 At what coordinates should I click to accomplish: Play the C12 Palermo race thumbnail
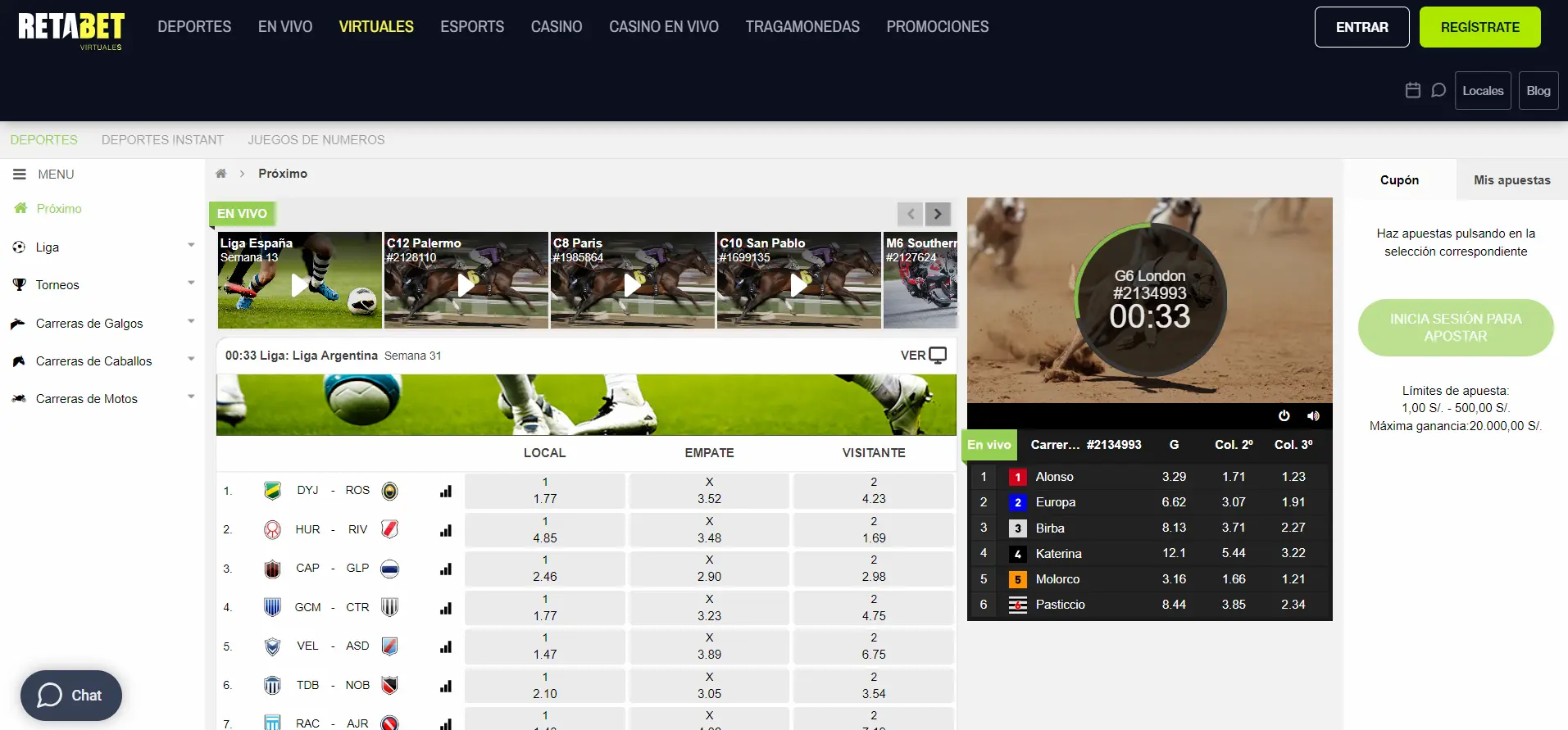coord(466,284)
